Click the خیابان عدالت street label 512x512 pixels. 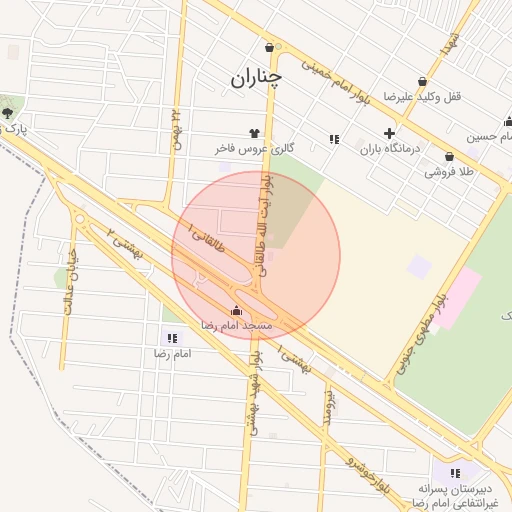[70, 282]
